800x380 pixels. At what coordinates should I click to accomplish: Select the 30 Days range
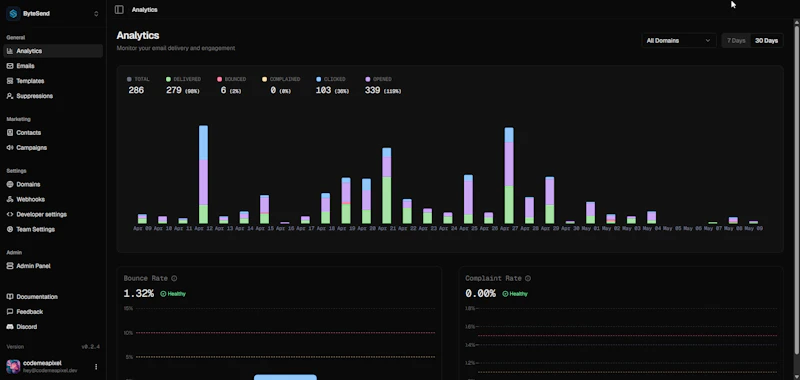(766, 41)
